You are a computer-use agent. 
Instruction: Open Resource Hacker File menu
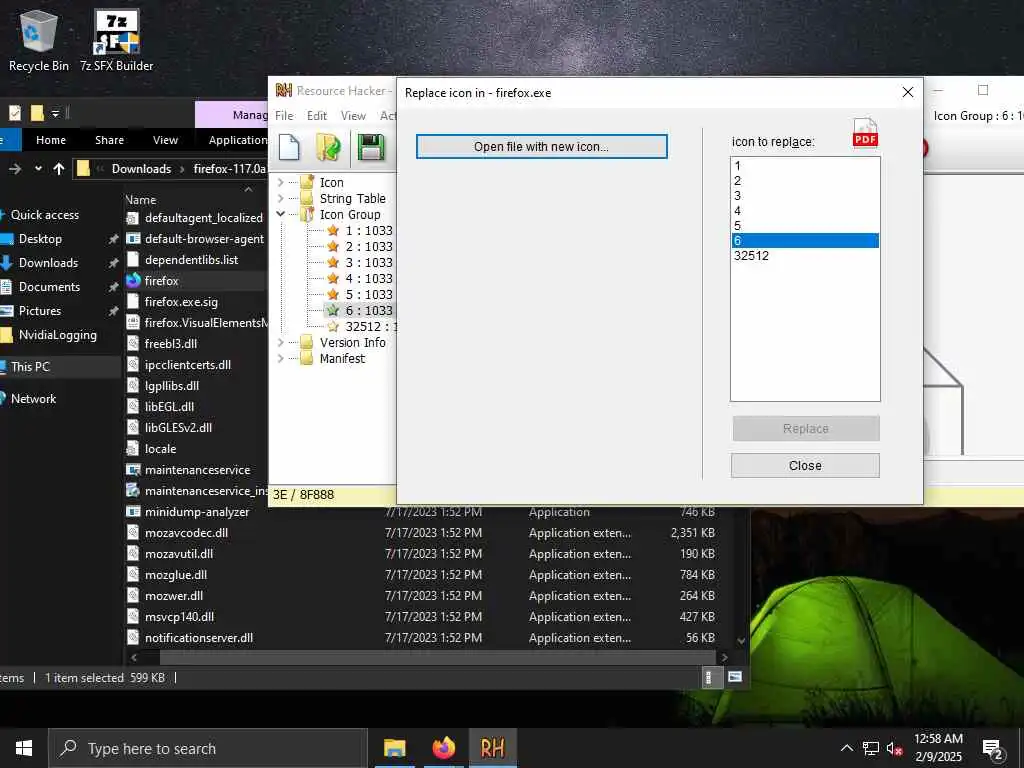coord(284,116)
